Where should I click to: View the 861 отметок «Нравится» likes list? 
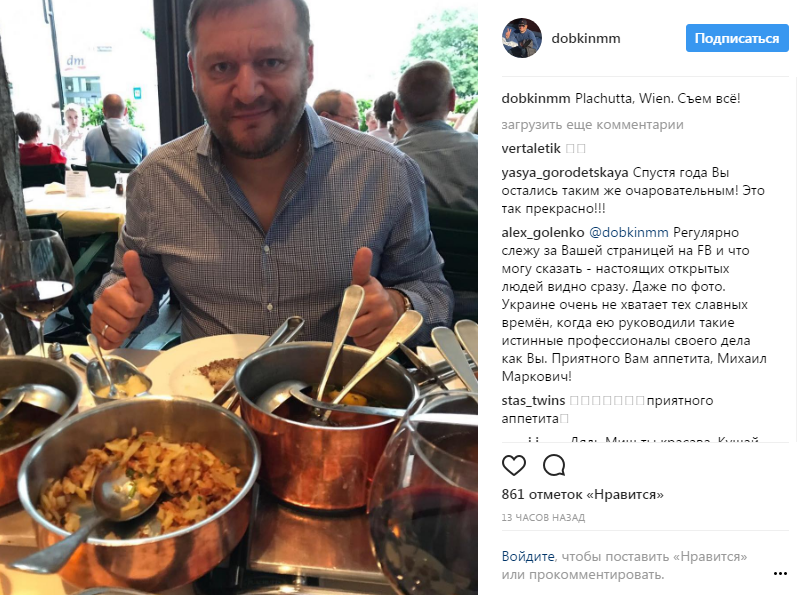[x=583, y=494]
